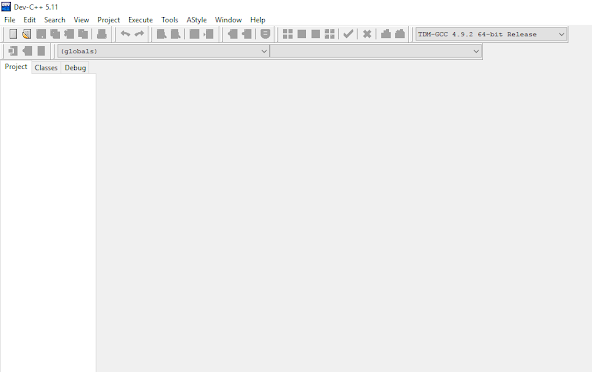
Task: Click the Replace toolbar icon
Action: click(x=176, y=34)
